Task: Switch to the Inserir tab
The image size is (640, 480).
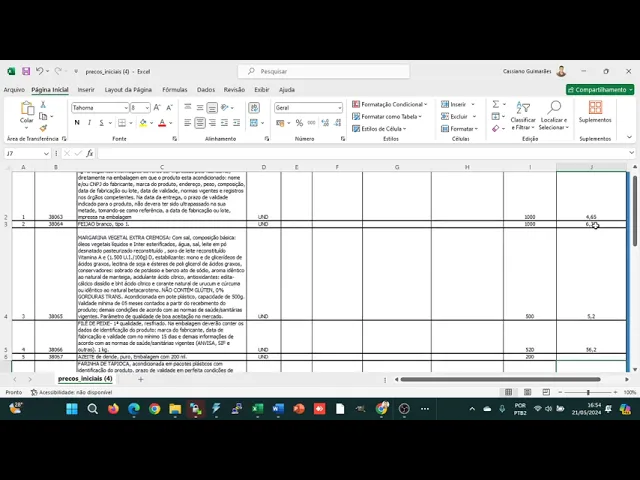Action: click(x=86, y=90)
